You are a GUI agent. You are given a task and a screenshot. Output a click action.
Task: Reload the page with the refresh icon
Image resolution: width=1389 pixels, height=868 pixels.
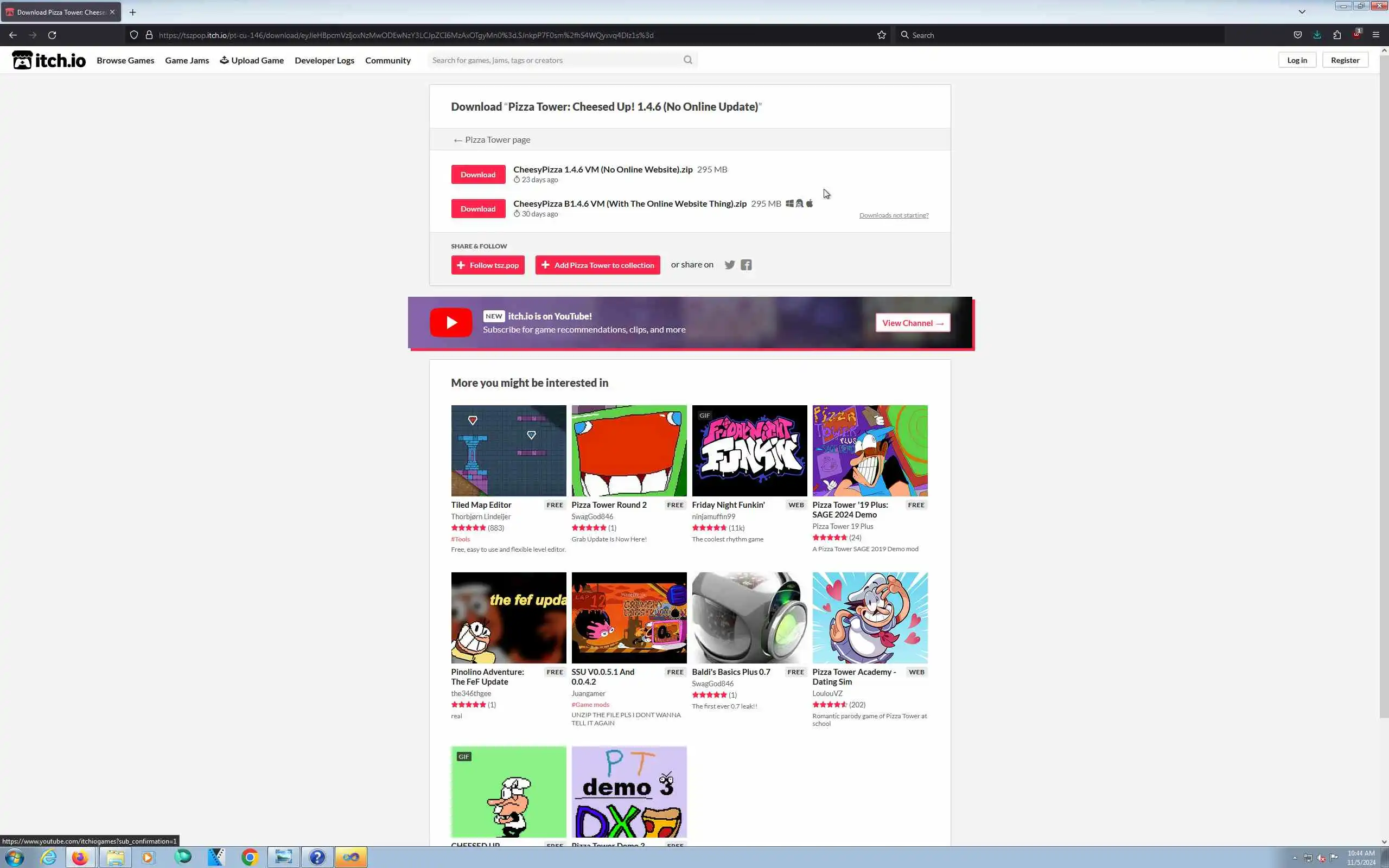[52, 35]
